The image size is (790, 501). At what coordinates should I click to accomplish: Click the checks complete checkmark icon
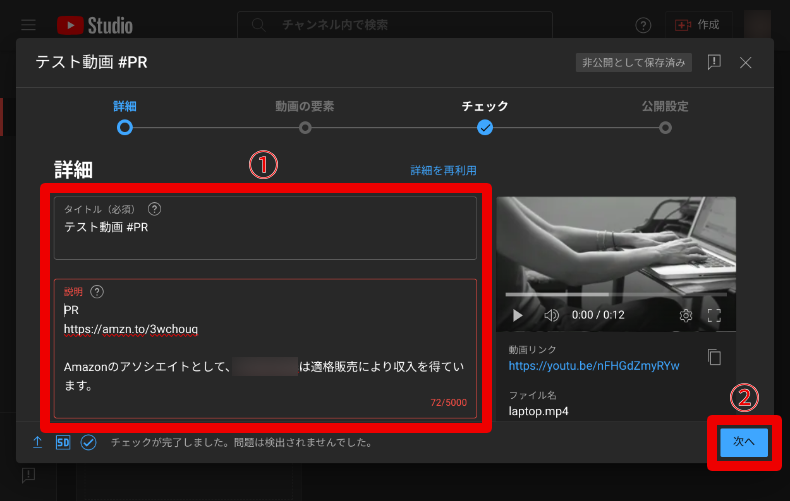point(88,443)
